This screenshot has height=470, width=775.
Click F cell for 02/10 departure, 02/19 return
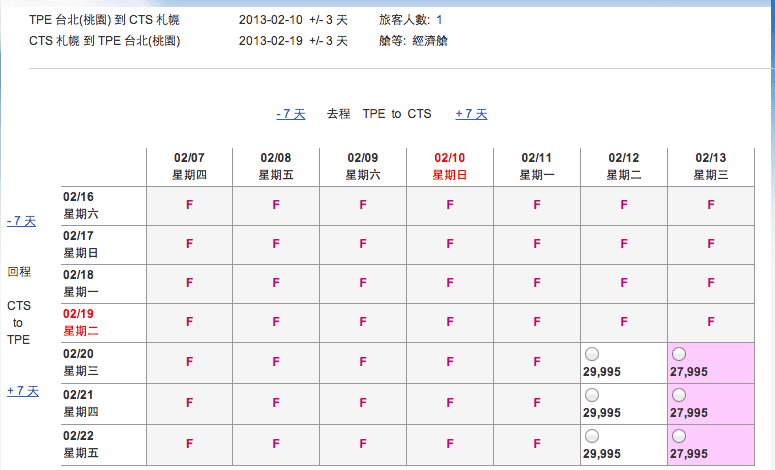click(x=450, y=322)
